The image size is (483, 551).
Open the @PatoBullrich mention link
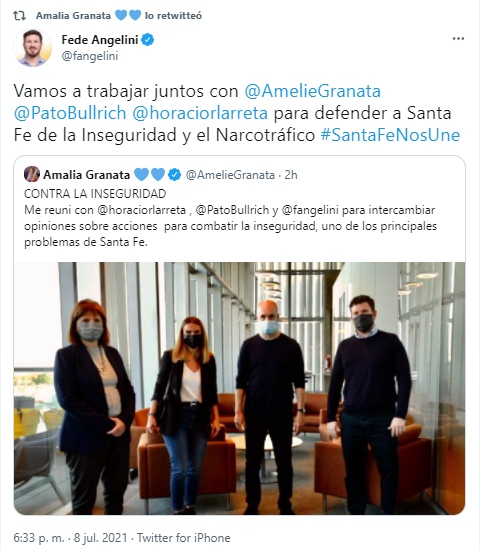click(x=70, y=113)
